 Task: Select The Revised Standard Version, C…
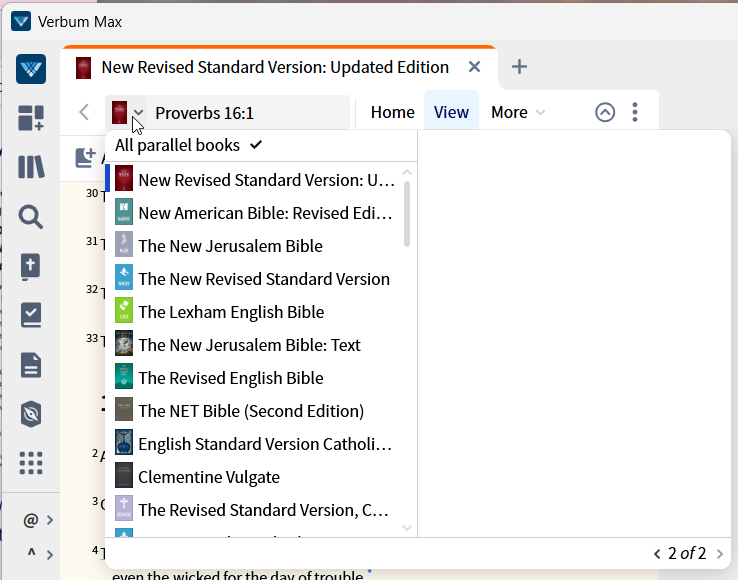coord(257,509)
